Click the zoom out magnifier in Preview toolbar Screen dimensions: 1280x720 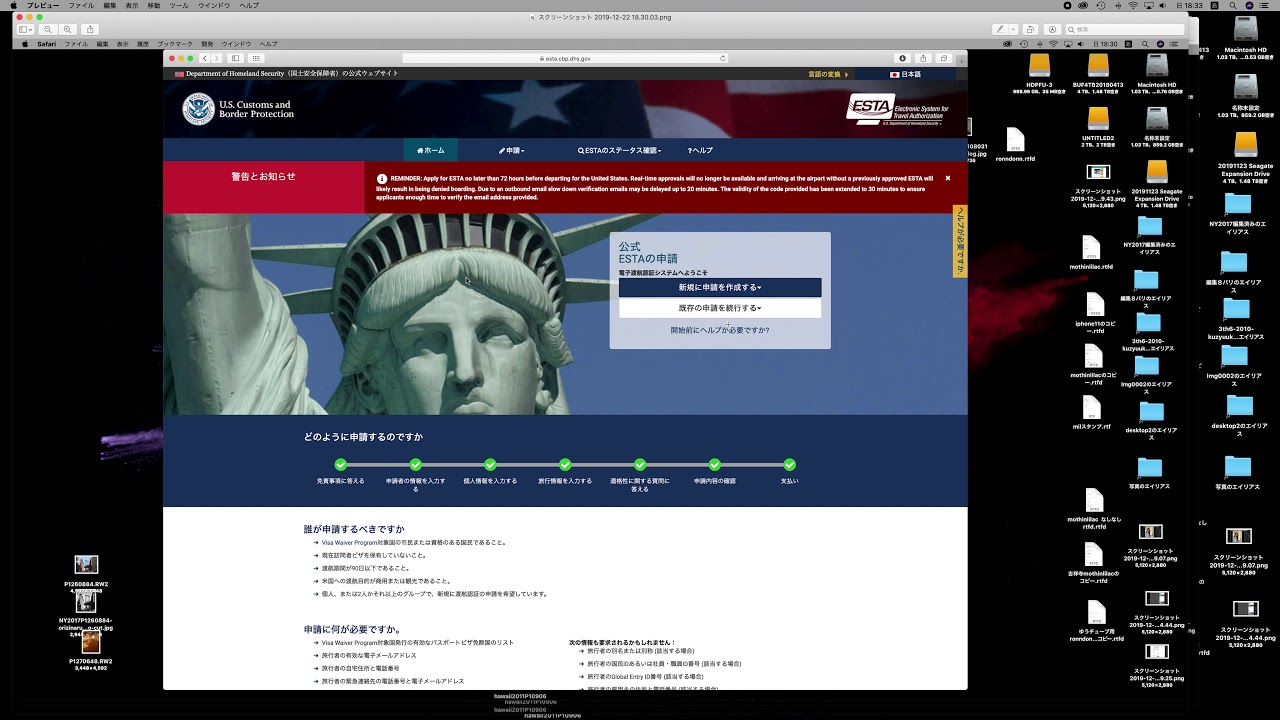pos(48,30)
